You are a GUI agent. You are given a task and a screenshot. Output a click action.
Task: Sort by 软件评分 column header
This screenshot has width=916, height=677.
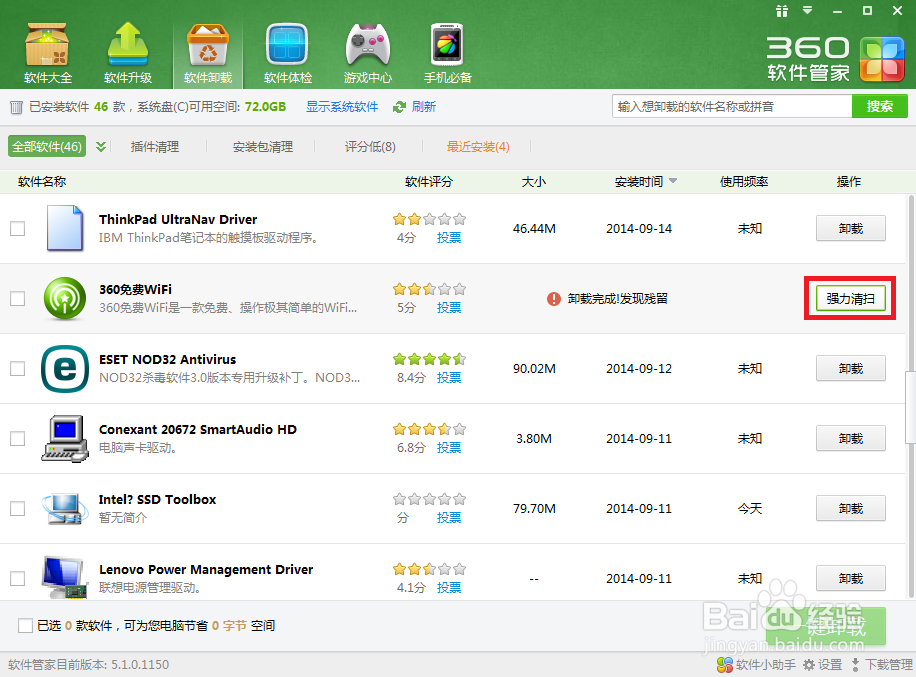click(x=429, y=182)
